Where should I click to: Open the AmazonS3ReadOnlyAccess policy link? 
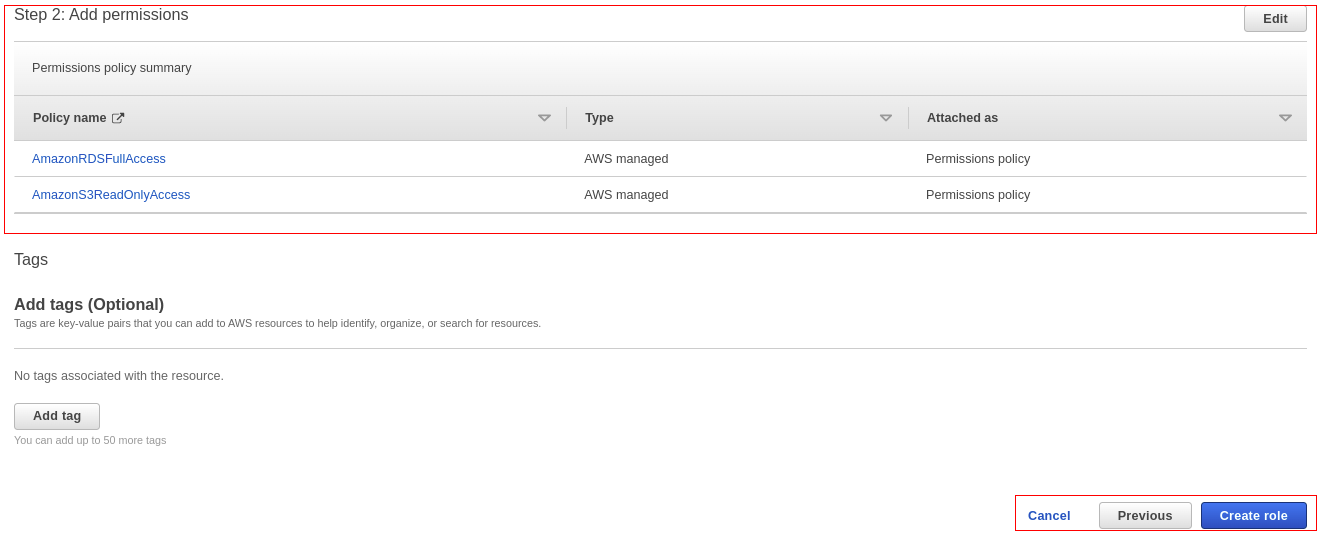coord(111,195)
